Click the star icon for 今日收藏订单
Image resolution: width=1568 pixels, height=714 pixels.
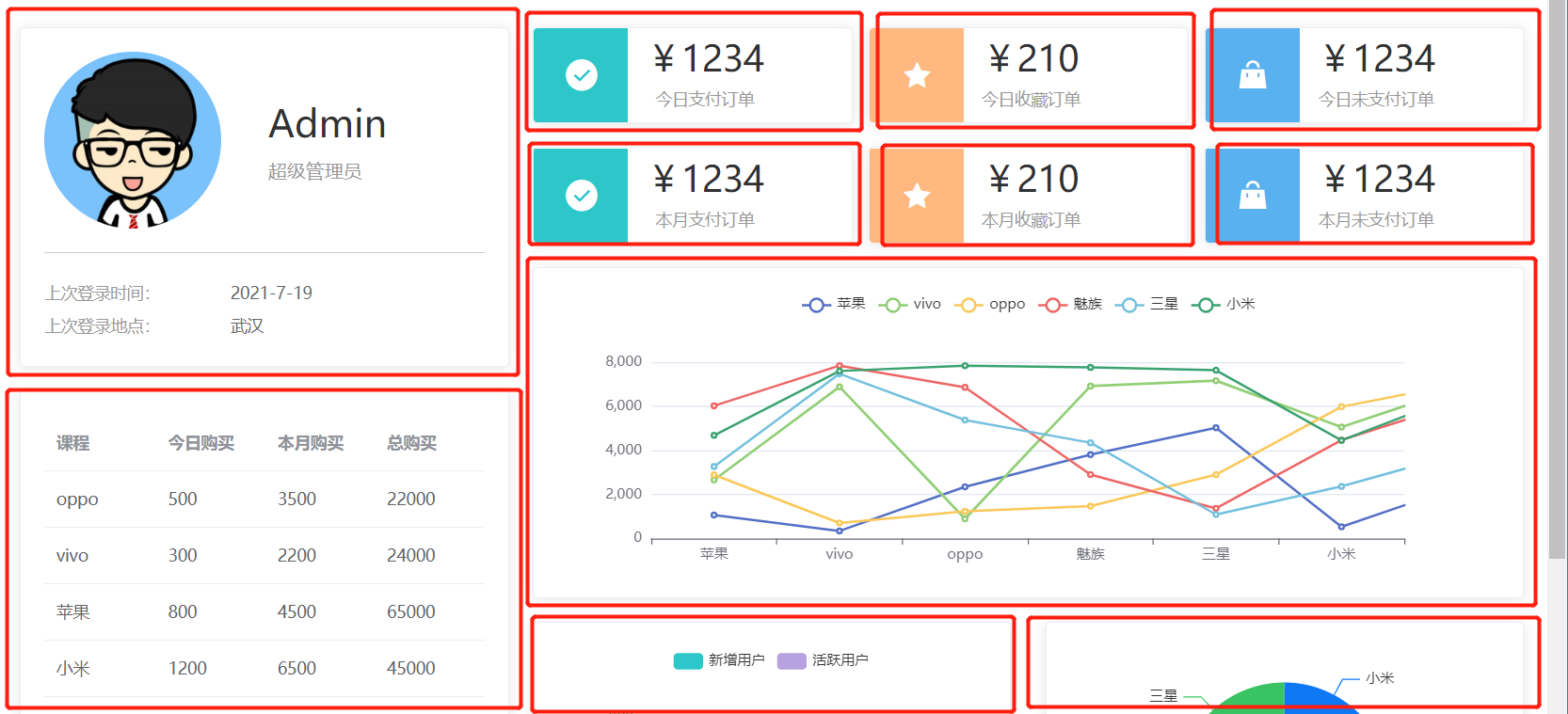pyautogui.click(x=917, y=75)
